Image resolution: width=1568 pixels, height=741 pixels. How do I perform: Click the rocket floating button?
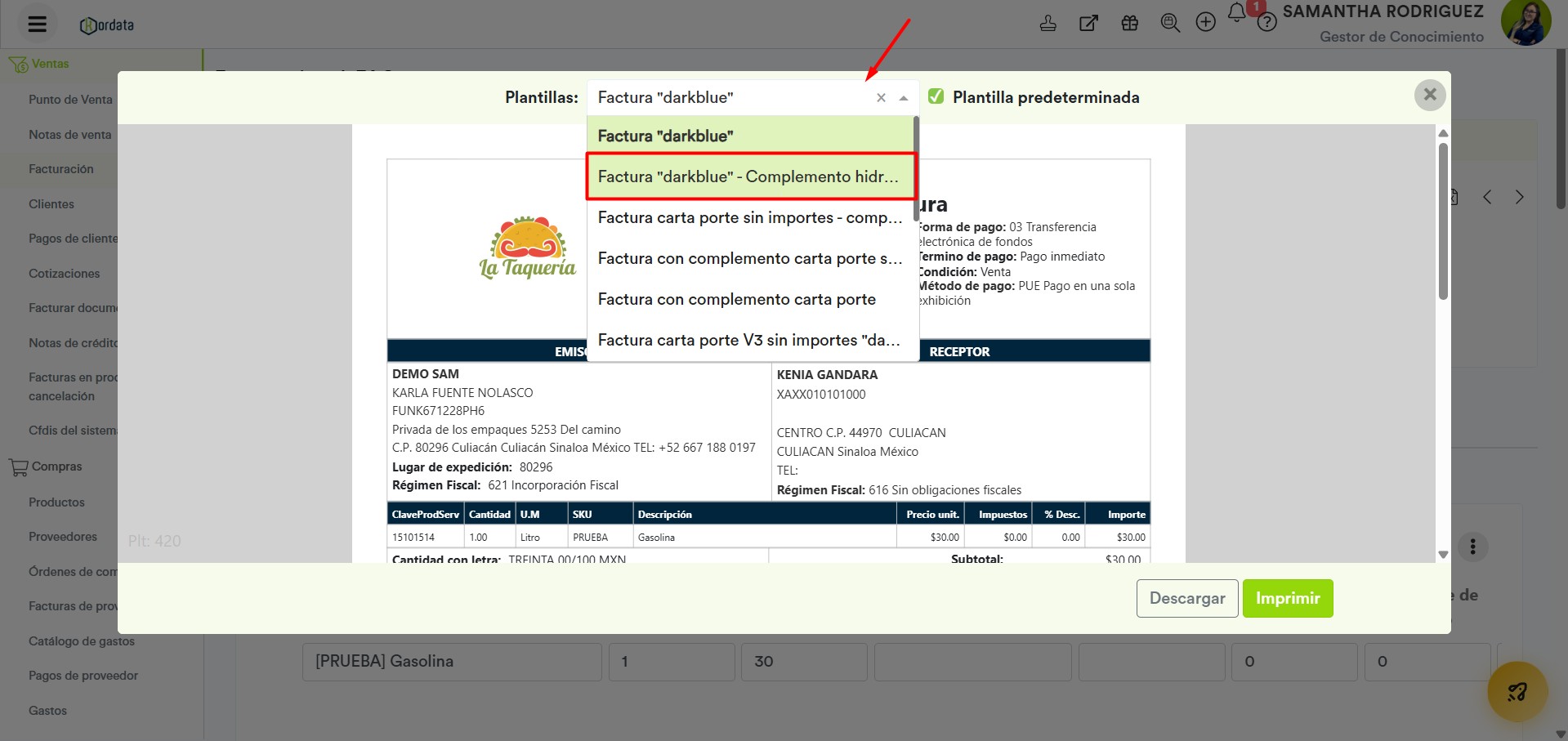(x=1517, y=692)
